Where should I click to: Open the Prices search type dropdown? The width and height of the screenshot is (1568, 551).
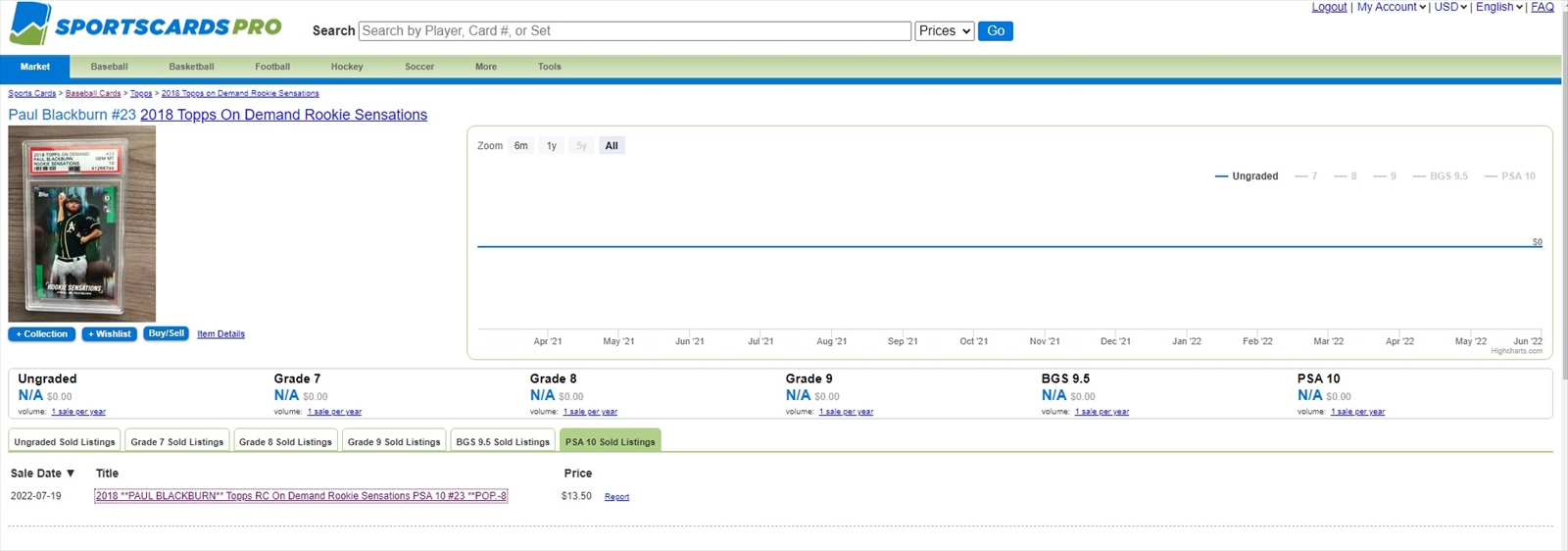tap(945, 31)
